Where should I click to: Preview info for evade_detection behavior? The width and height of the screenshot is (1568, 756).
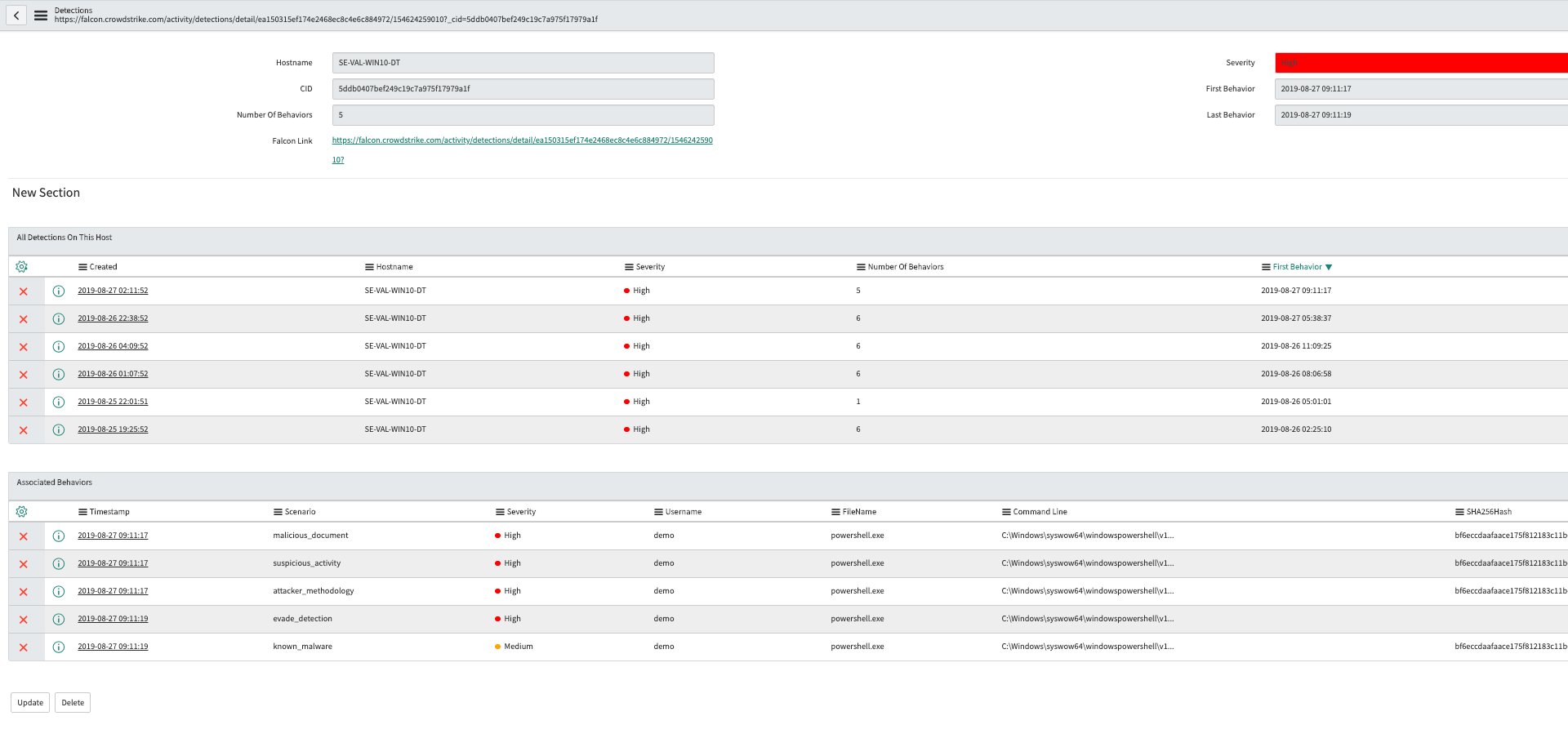pos(59,620)
